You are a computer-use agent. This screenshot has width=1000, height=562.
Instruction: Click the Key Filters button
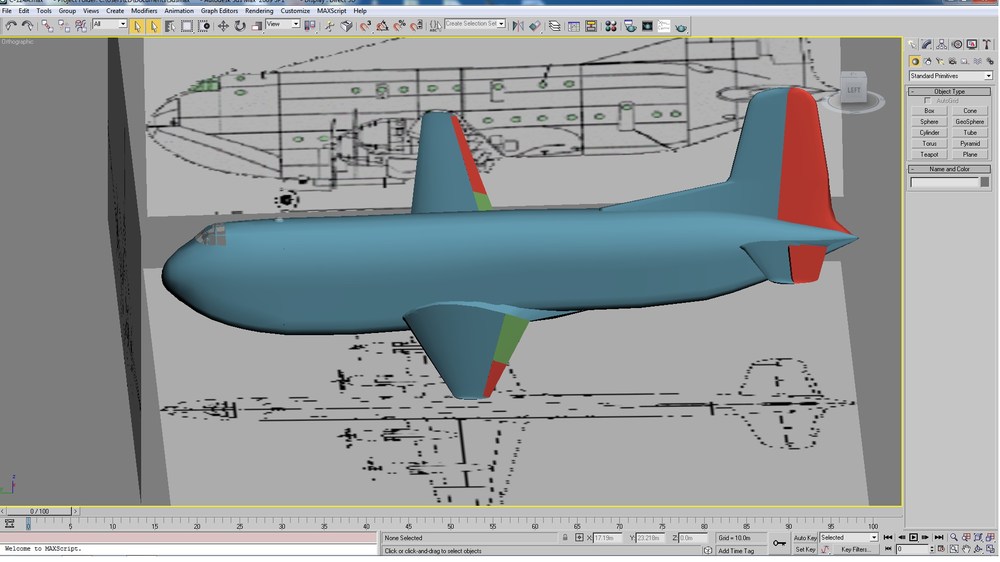[855, 549]
